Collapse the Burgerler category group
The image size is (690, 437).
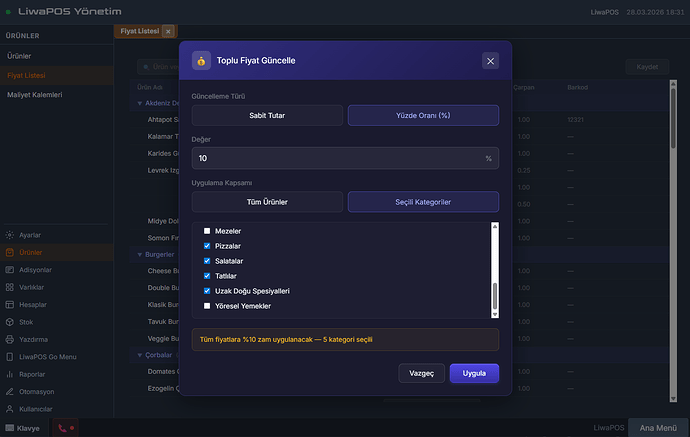click(139, 255)
